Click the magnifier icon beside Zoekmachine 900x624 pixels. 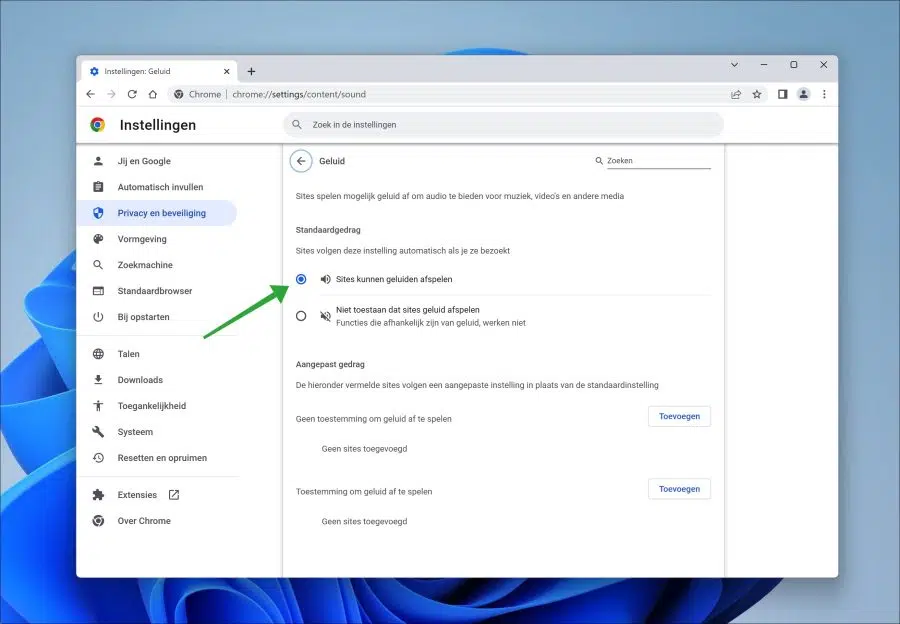click(98, 265)
